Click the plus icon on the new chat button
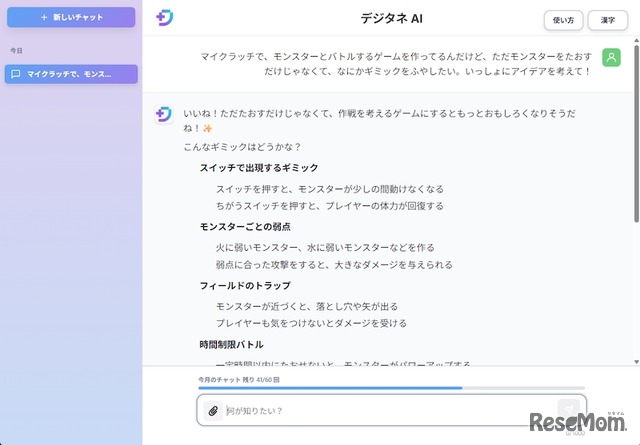The image size is (640, 445). (x=44, y=17)
